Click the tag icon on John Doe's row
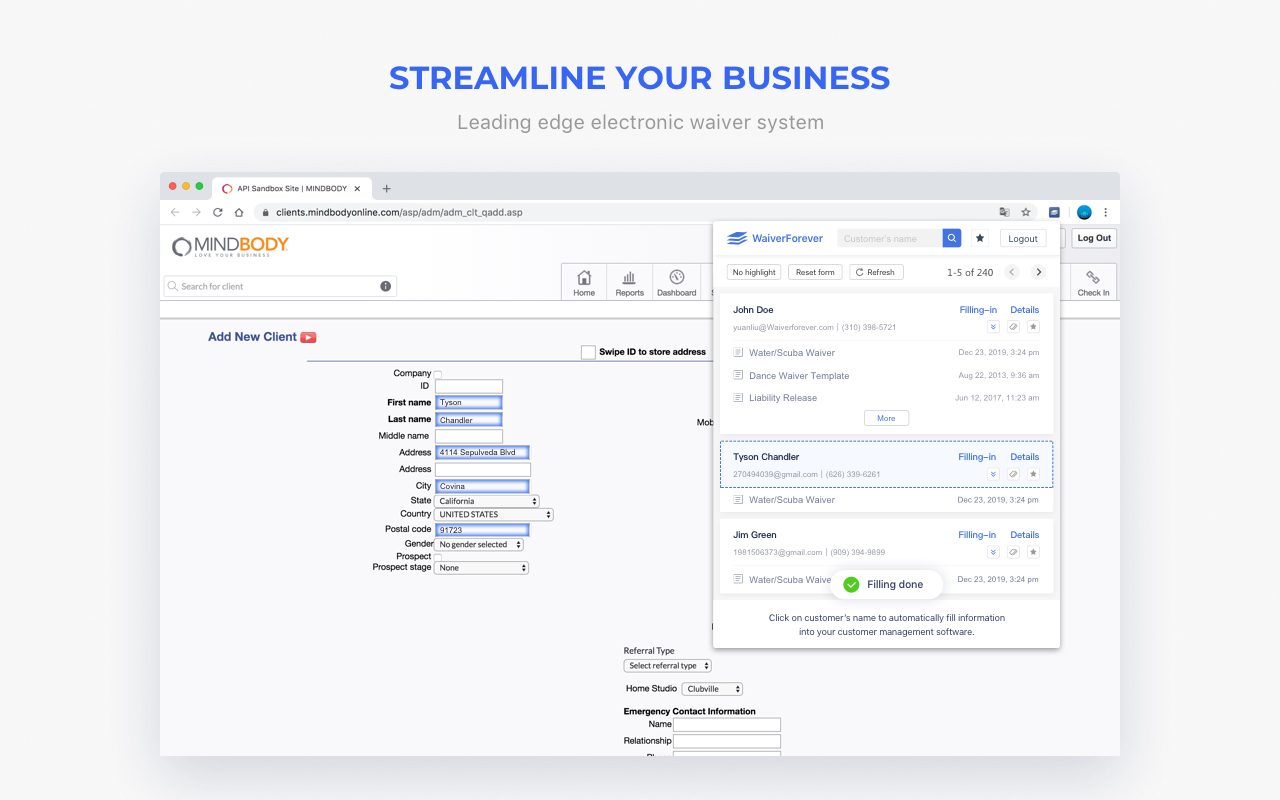 click(1013, 326)
